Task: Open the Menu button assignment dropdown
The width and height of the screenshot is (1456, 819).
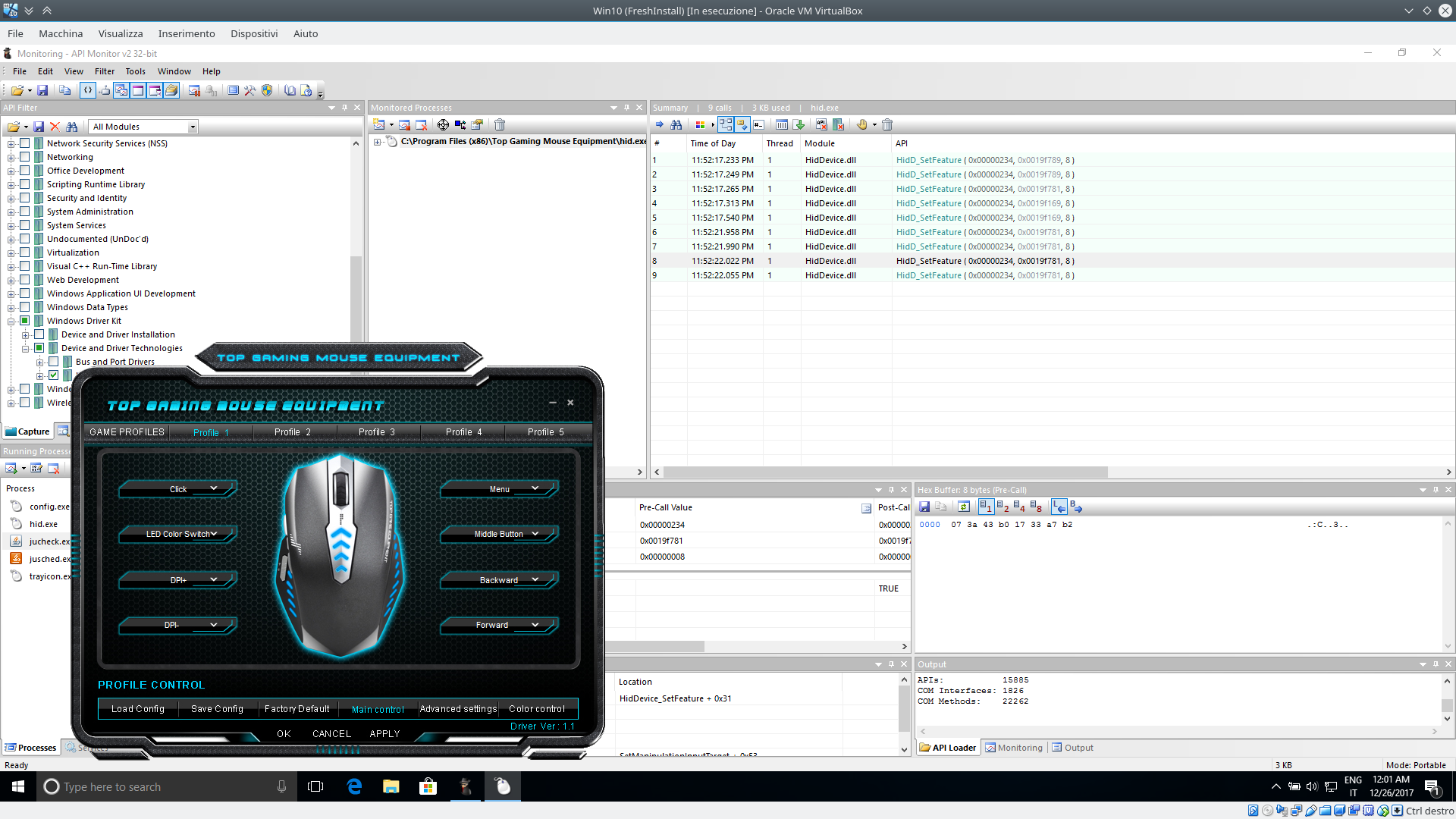Action: pos(500,489)
